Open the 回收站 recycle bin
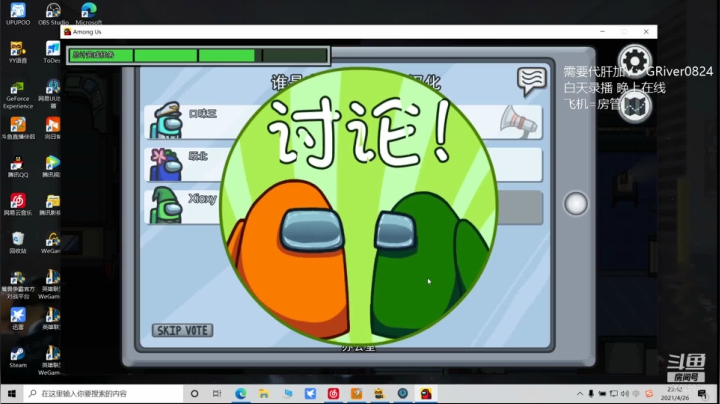720x404 pixels. pyautogui.click(x=18, y=242)
